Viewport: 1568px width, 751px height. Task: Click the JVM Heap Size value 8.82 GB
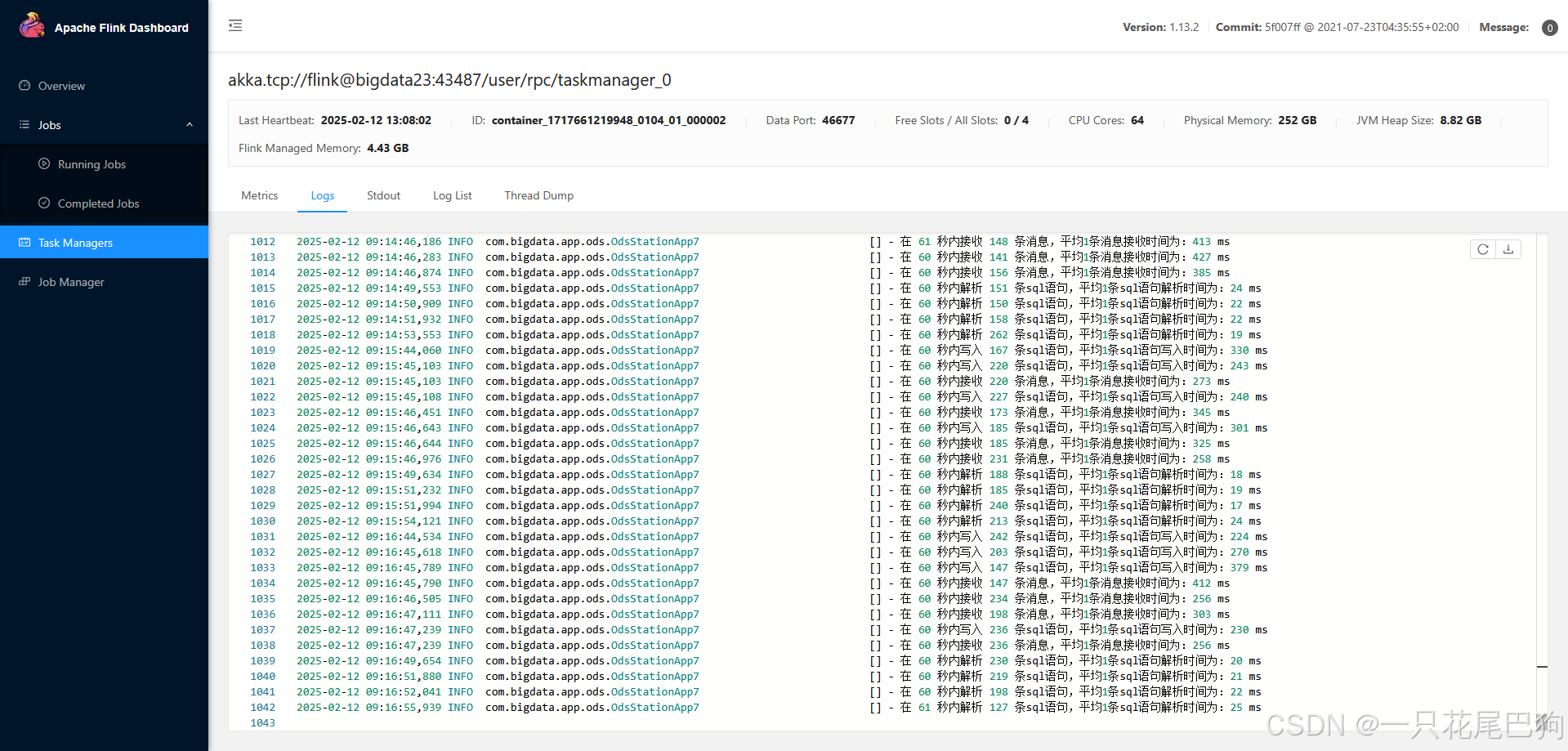[x=1461, y=120]
